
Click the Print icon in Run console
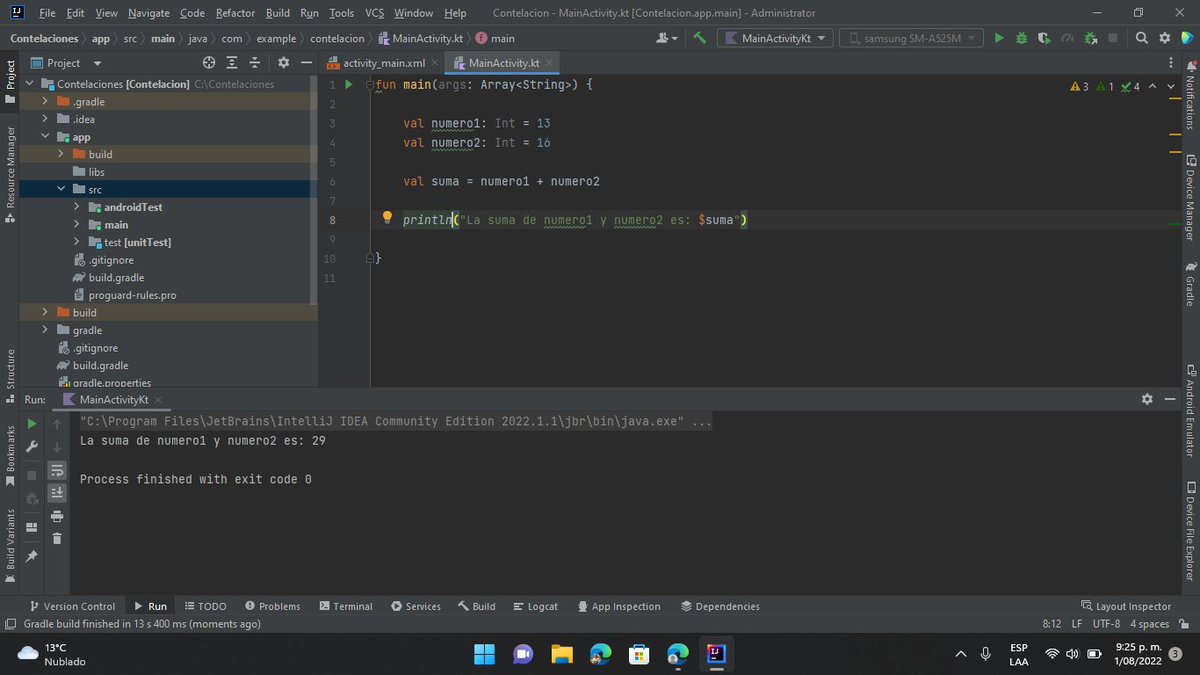[56, 516]
